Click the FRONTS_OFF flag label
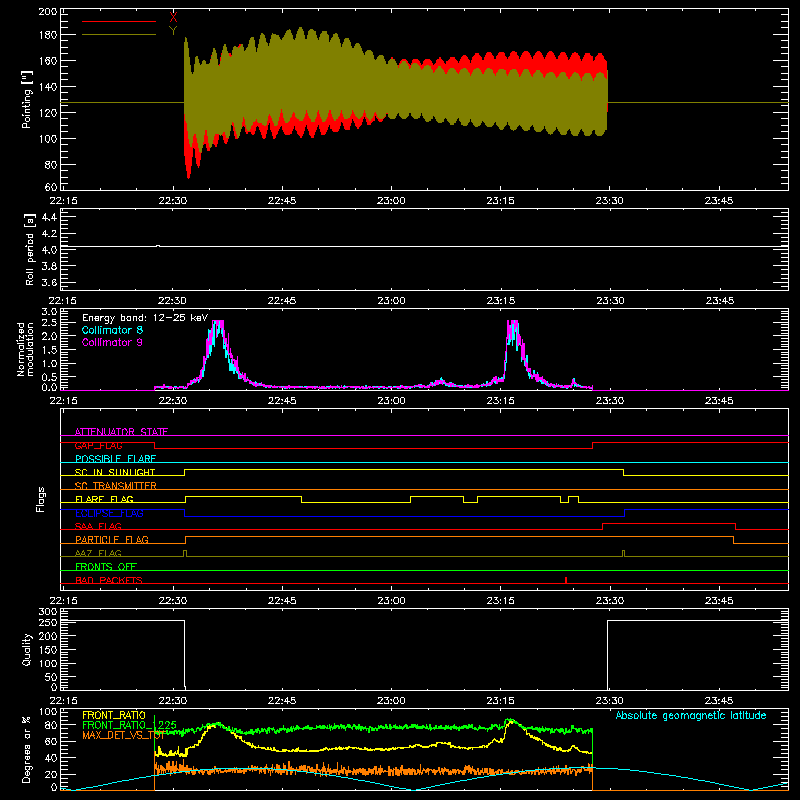The width and height of the screenshot is (800, 800). pos(106,567)
